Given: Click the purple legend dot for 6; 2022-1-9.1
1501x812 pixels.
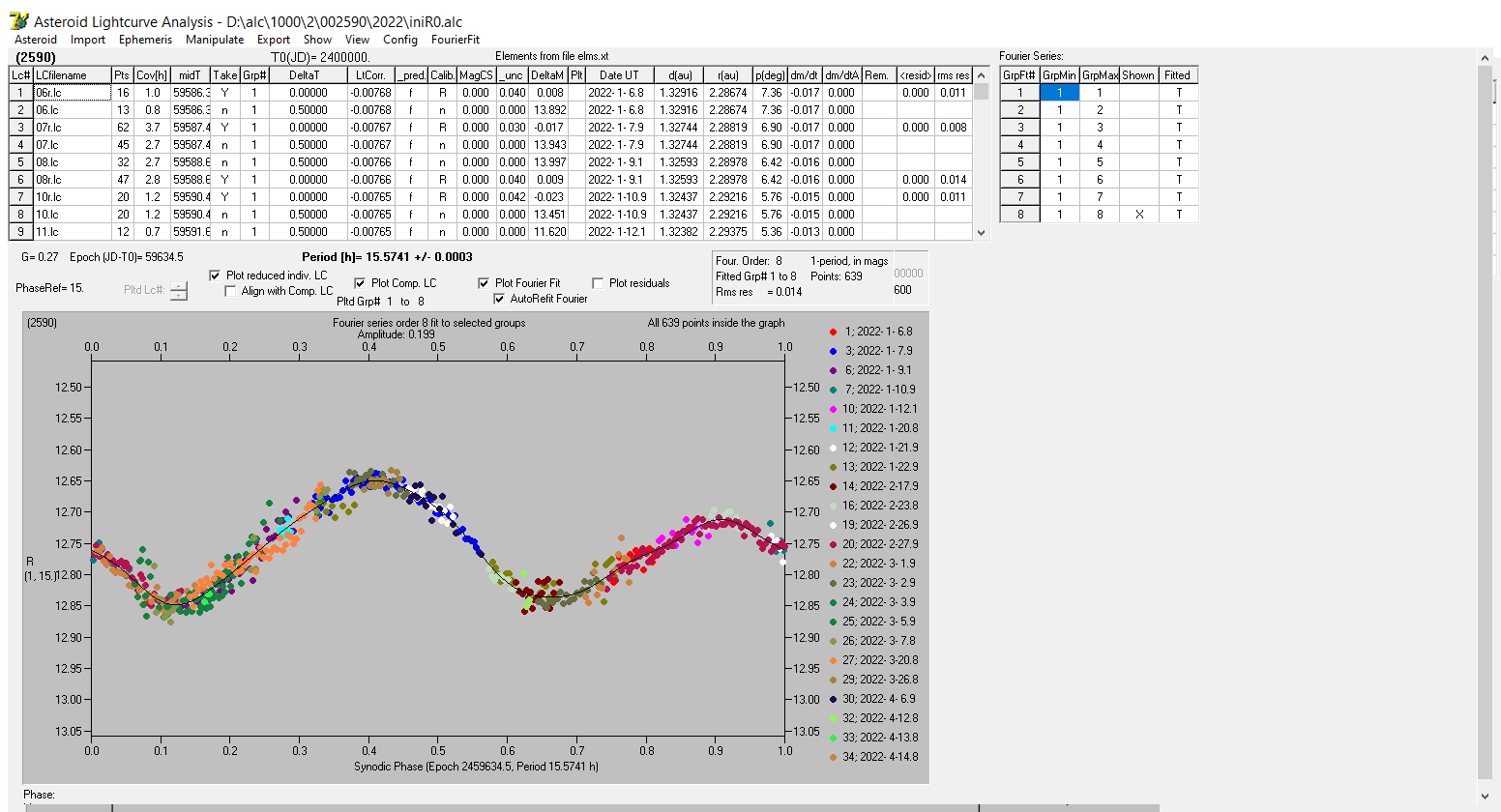Looking at the screenshot, I should 833,370.
